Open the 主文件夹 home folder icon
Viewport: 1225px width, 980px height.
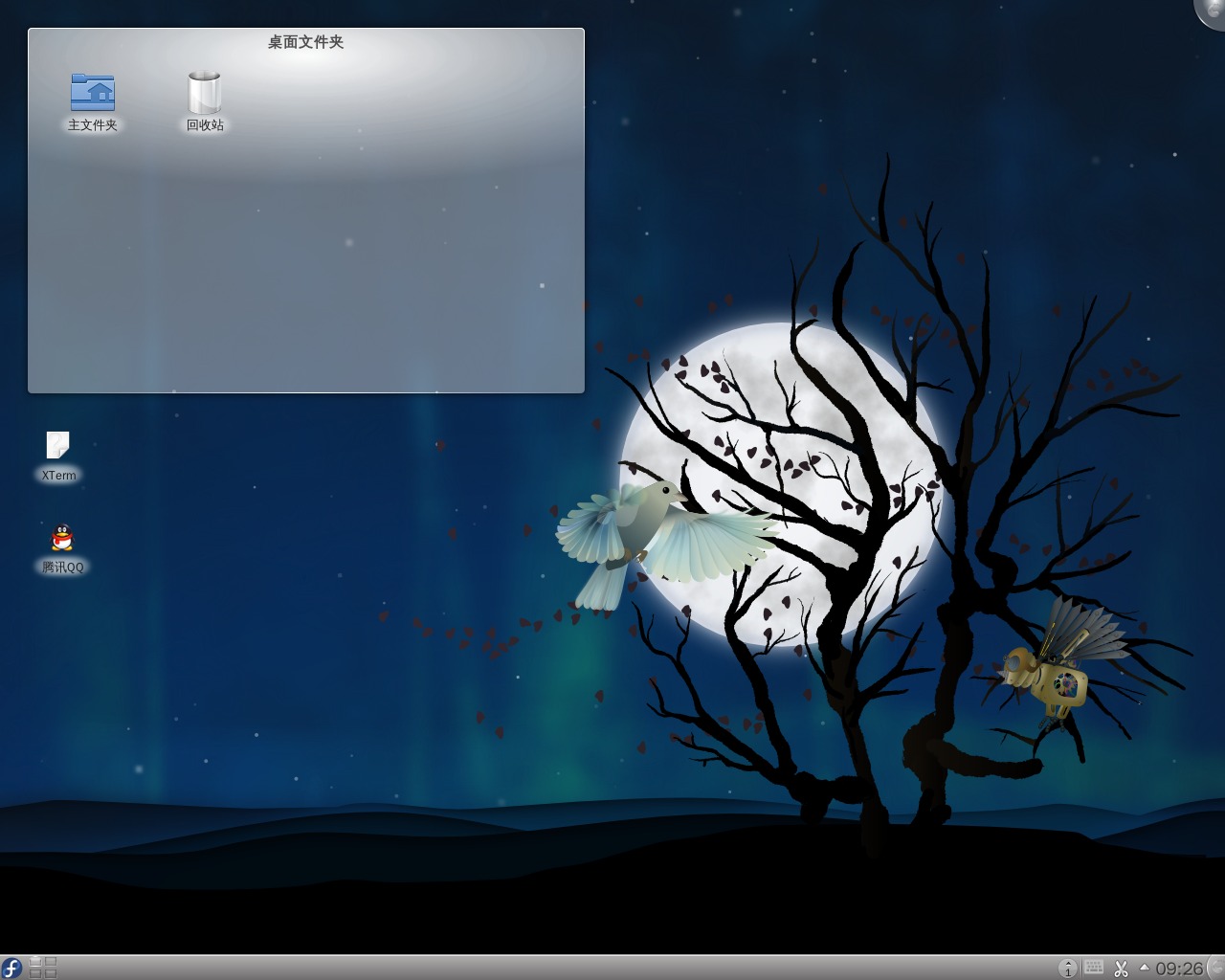(92, 102)
